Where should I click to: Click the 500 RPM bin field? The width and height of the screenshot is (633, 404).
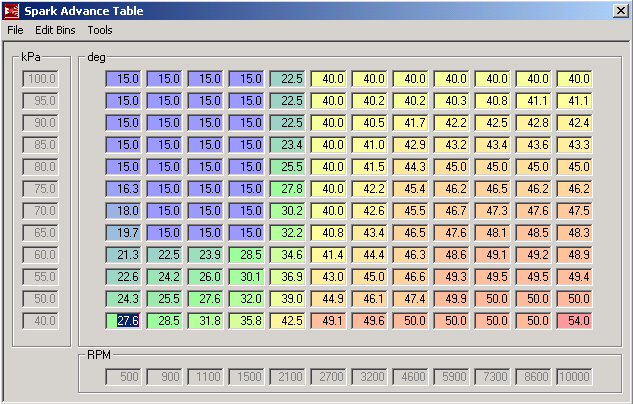coord(123,378)
